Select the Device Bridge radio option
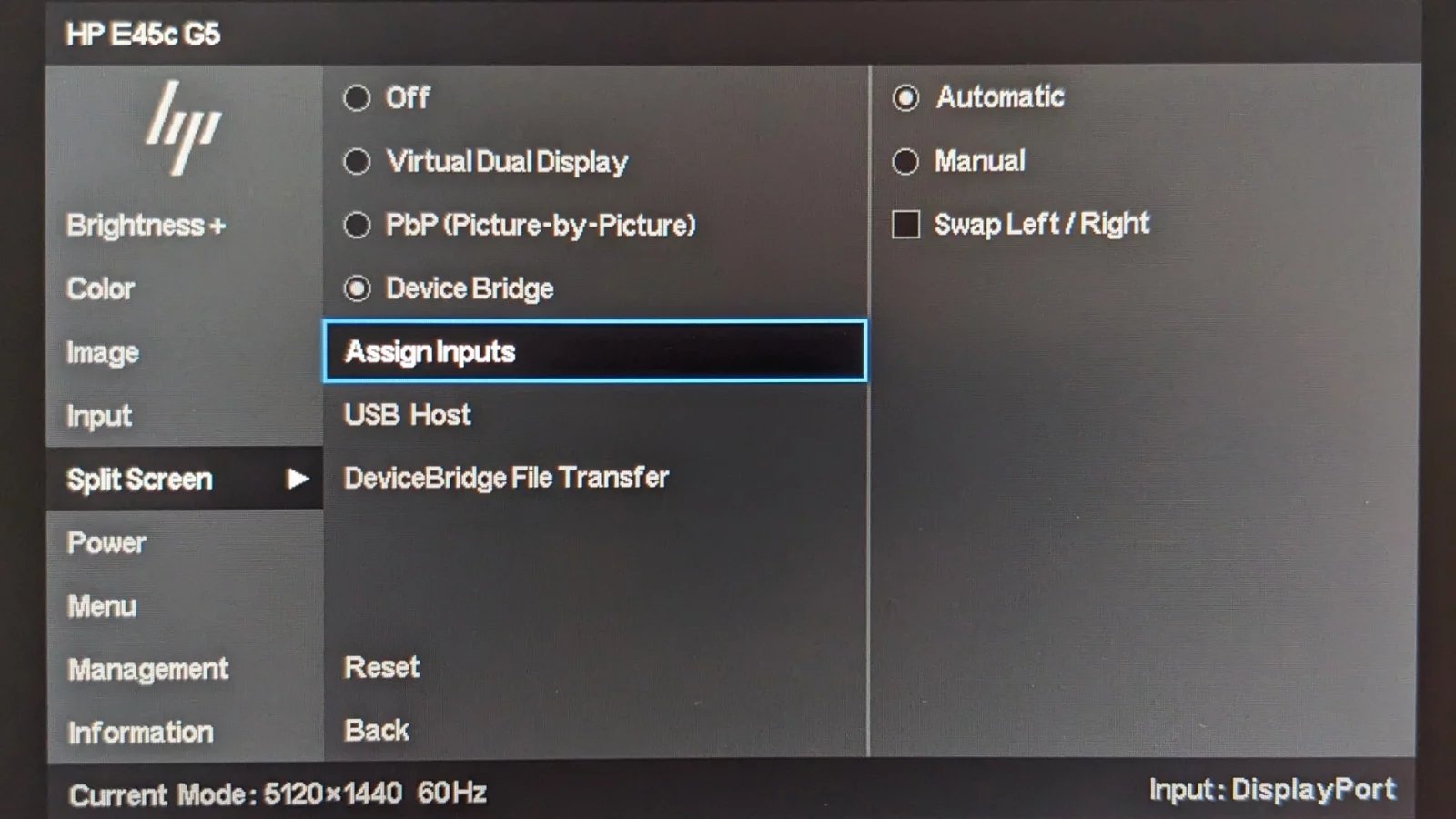The width and height of the screenshot is (1456, 819). point(357,288)
